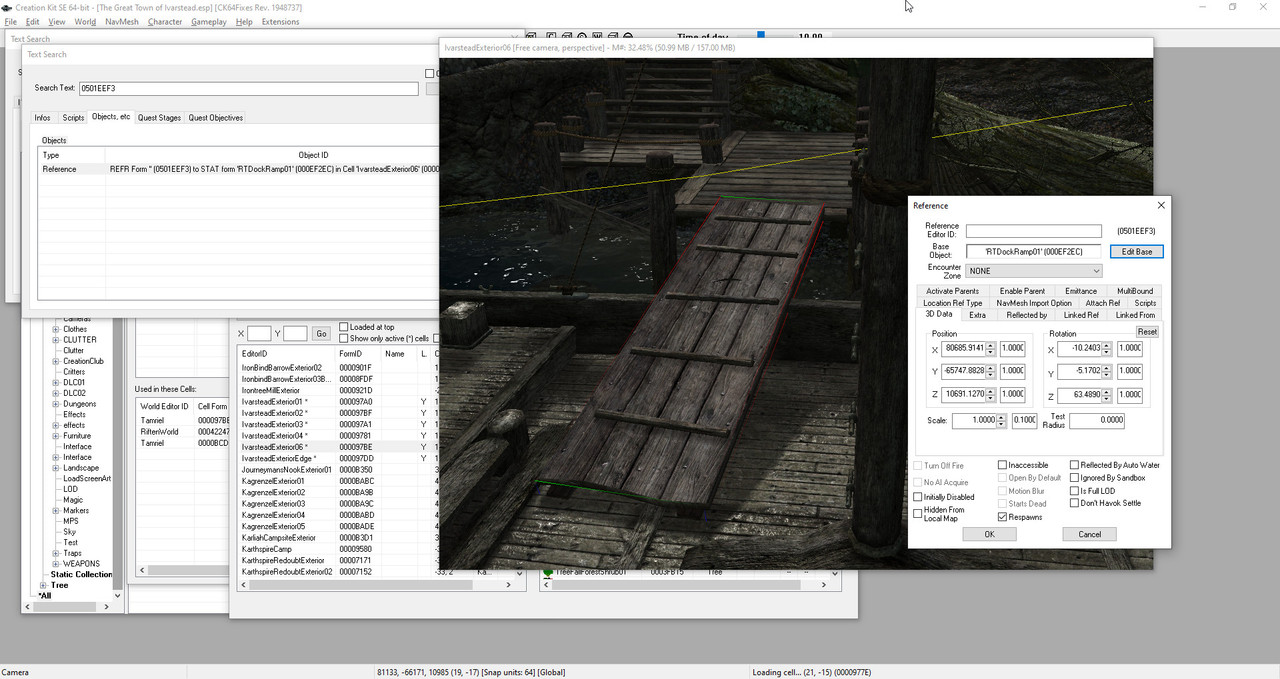The image size is (1280, 679).
Task: Click the Scale value spinner
Action: click(1001, 421)
